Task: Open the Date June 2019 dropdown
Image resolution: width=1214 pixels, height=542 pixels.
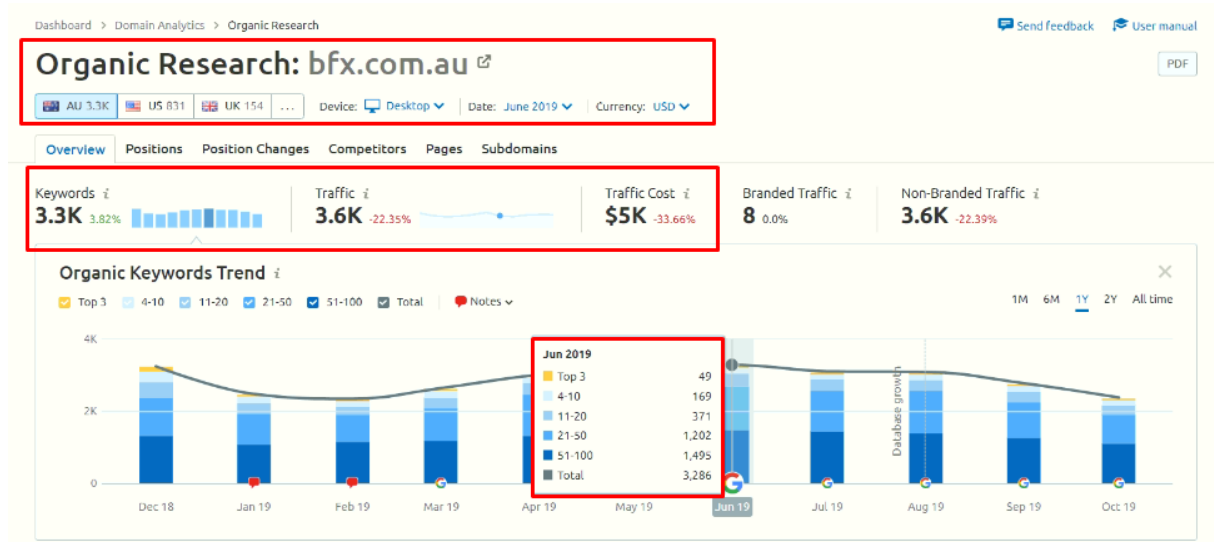Action: point(538,106)
